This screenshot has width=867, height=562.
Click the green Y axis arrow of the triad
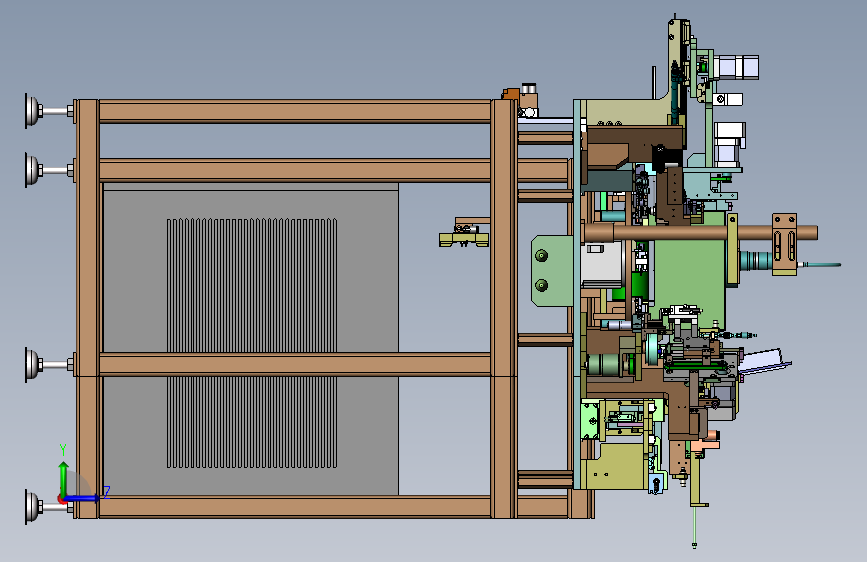[x=64, y=478]
